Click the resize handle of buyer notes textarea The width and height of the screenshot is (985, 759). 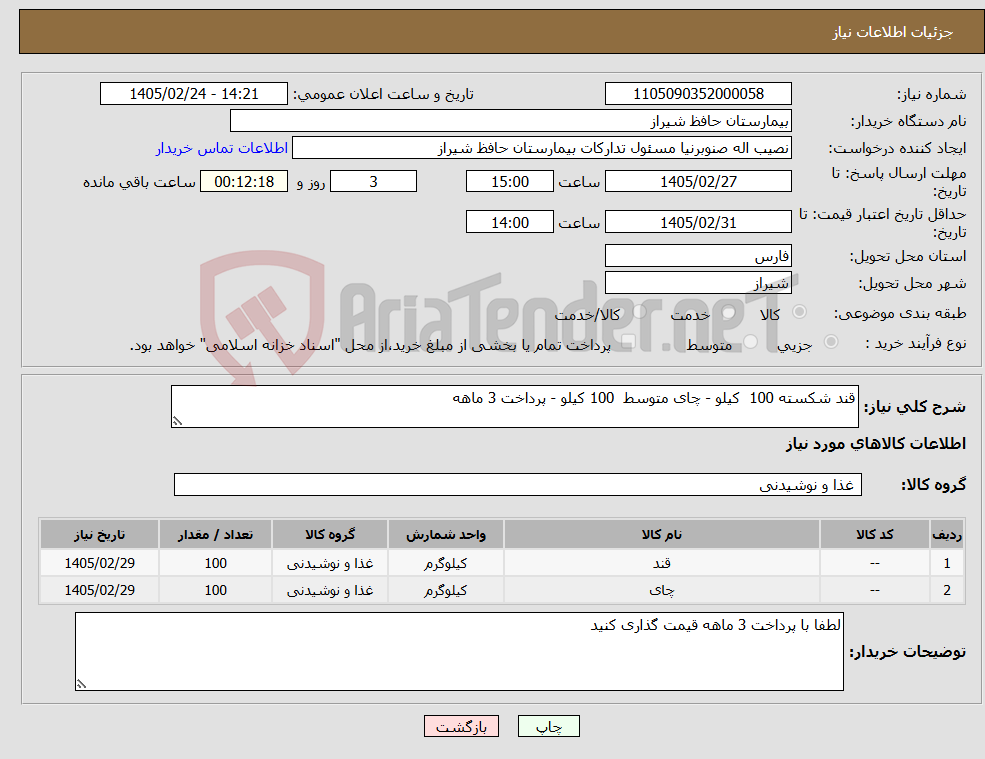point(81,684)
